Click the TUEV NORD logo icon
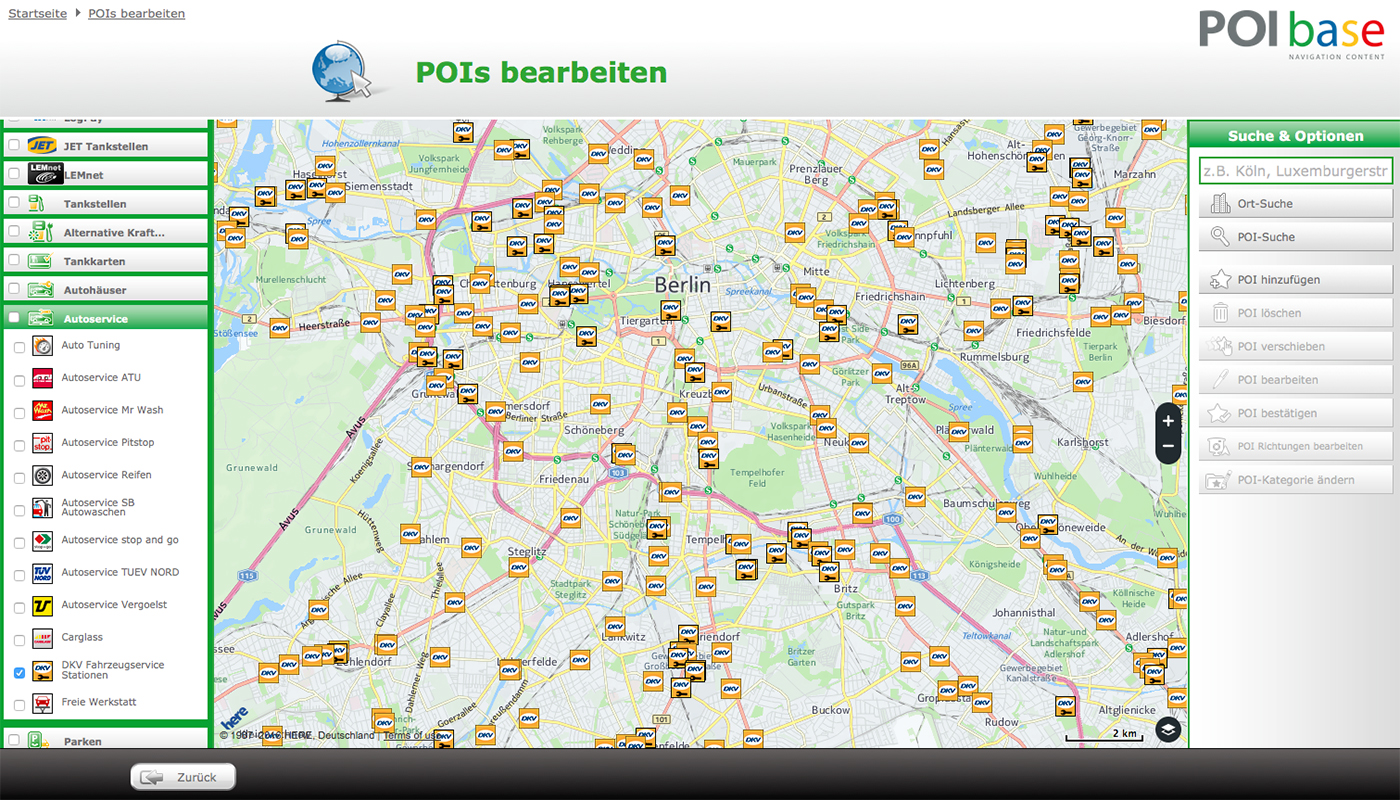This screenshot has width=1400, height=800. coord(43,573)
